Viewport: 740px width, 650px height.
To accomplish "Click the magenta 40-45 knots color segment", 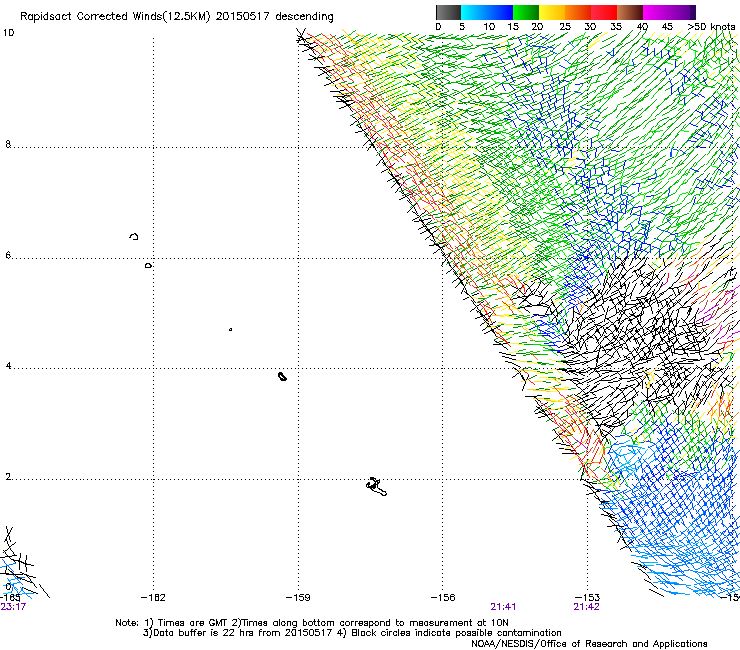I will point(656,13).
